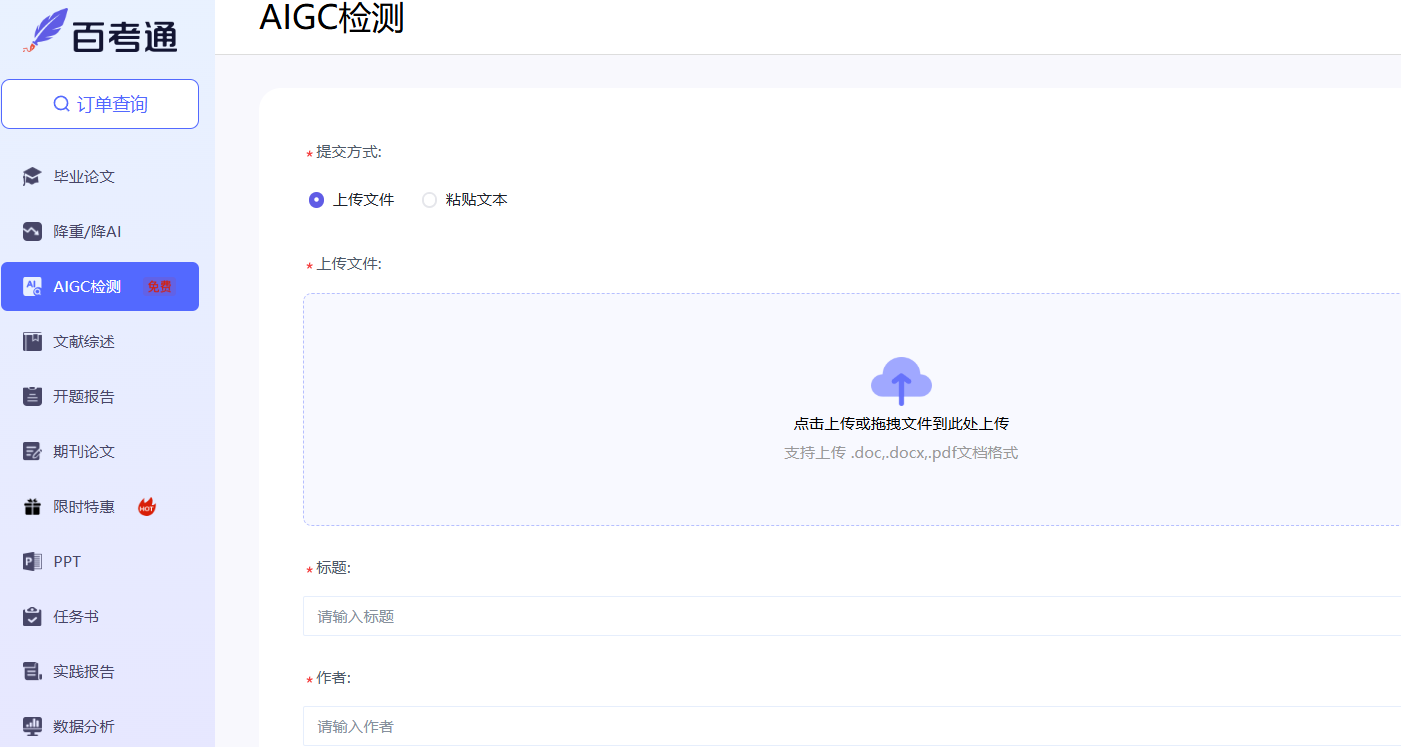Click the gift icon for 限时特惠

tap(32, 507)
